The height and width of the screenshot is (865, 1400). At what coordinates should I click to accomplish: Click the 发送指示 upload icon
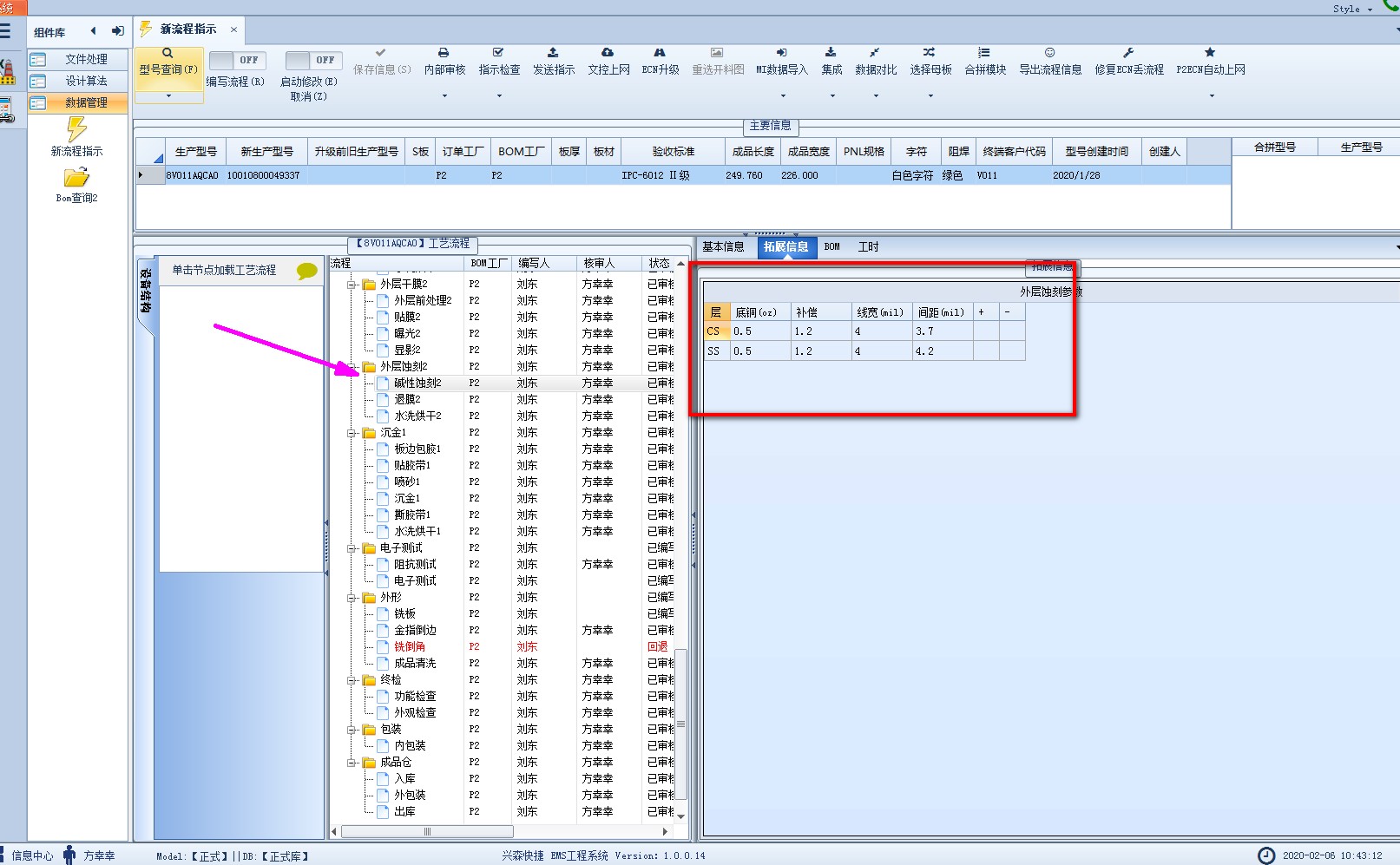tap(553, 53)
